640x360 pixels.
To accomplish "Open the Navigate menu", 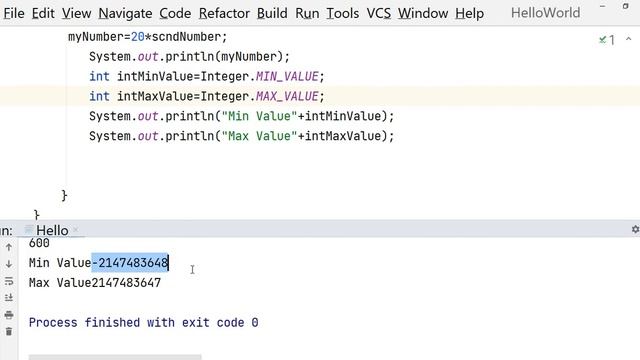I will tap(125, 13).
